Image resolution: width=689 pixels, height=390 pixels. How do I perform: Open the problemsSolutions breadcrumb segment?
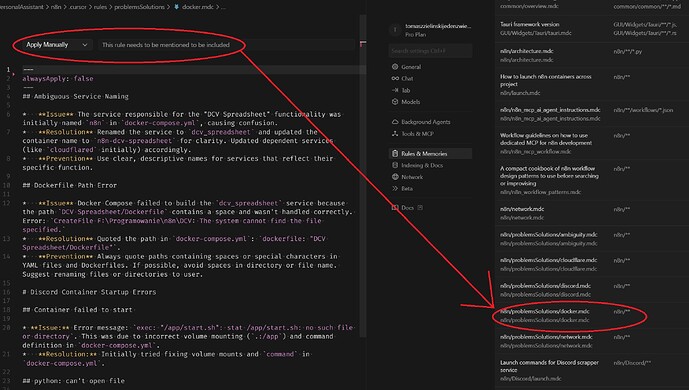coord(139,7)
